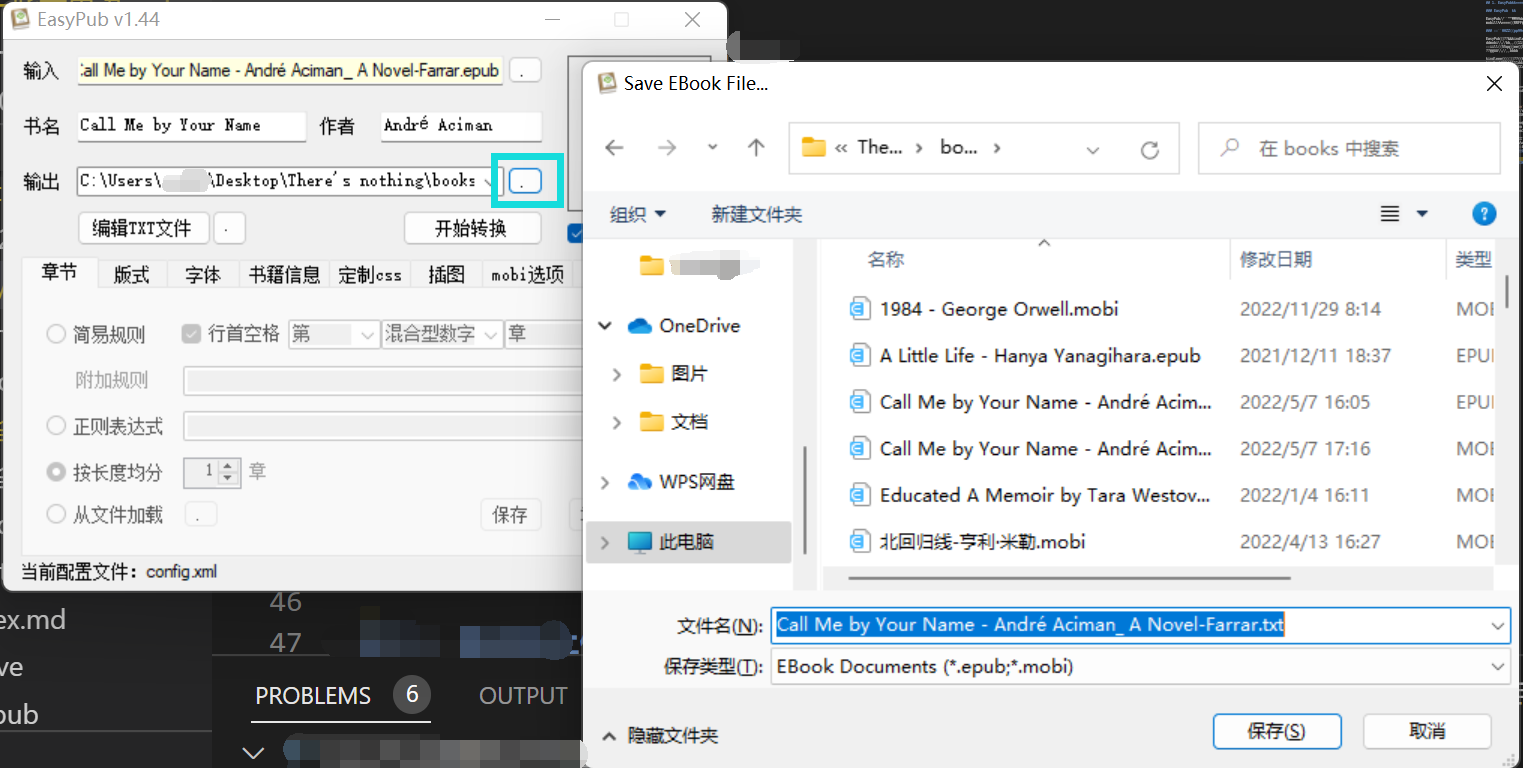Switch to the 字体 tab

(x=203, y=275)
